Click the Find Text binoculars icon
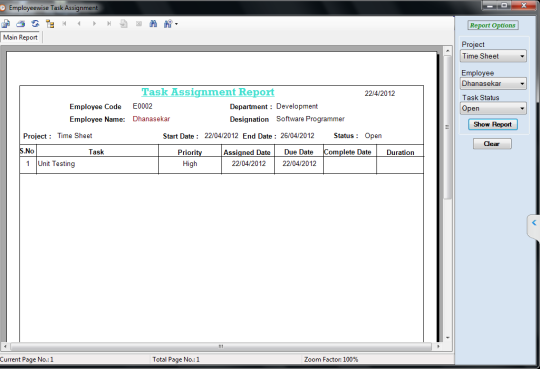 [153, 24]
